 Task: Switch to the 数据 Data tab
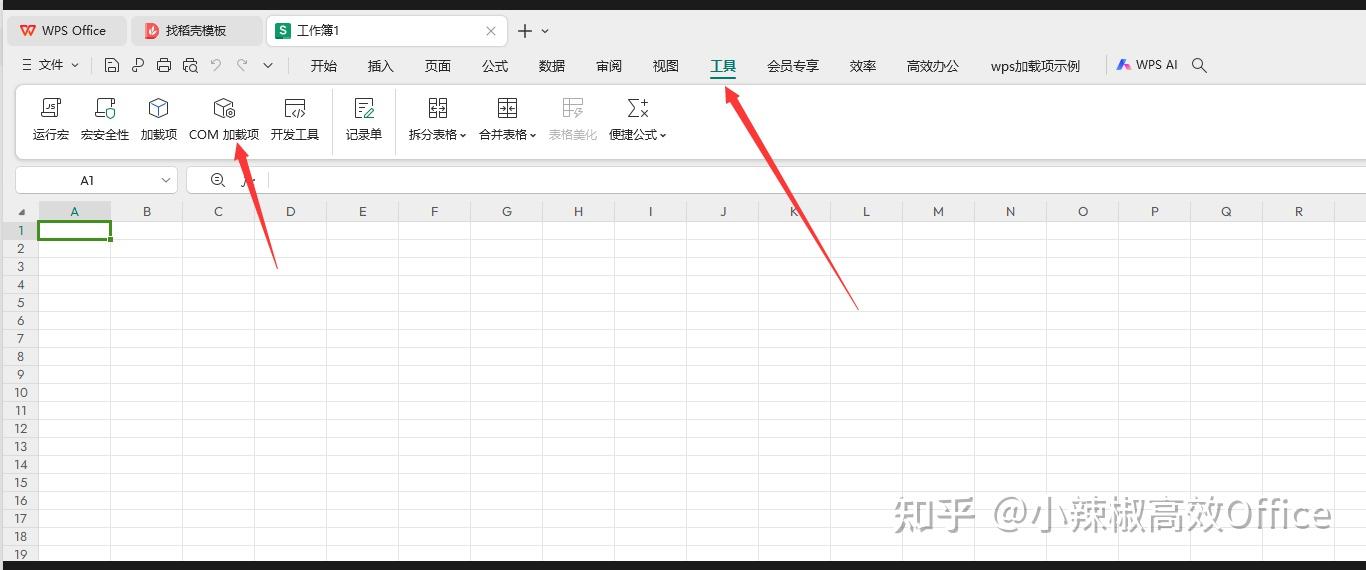[x=551, y=66]
